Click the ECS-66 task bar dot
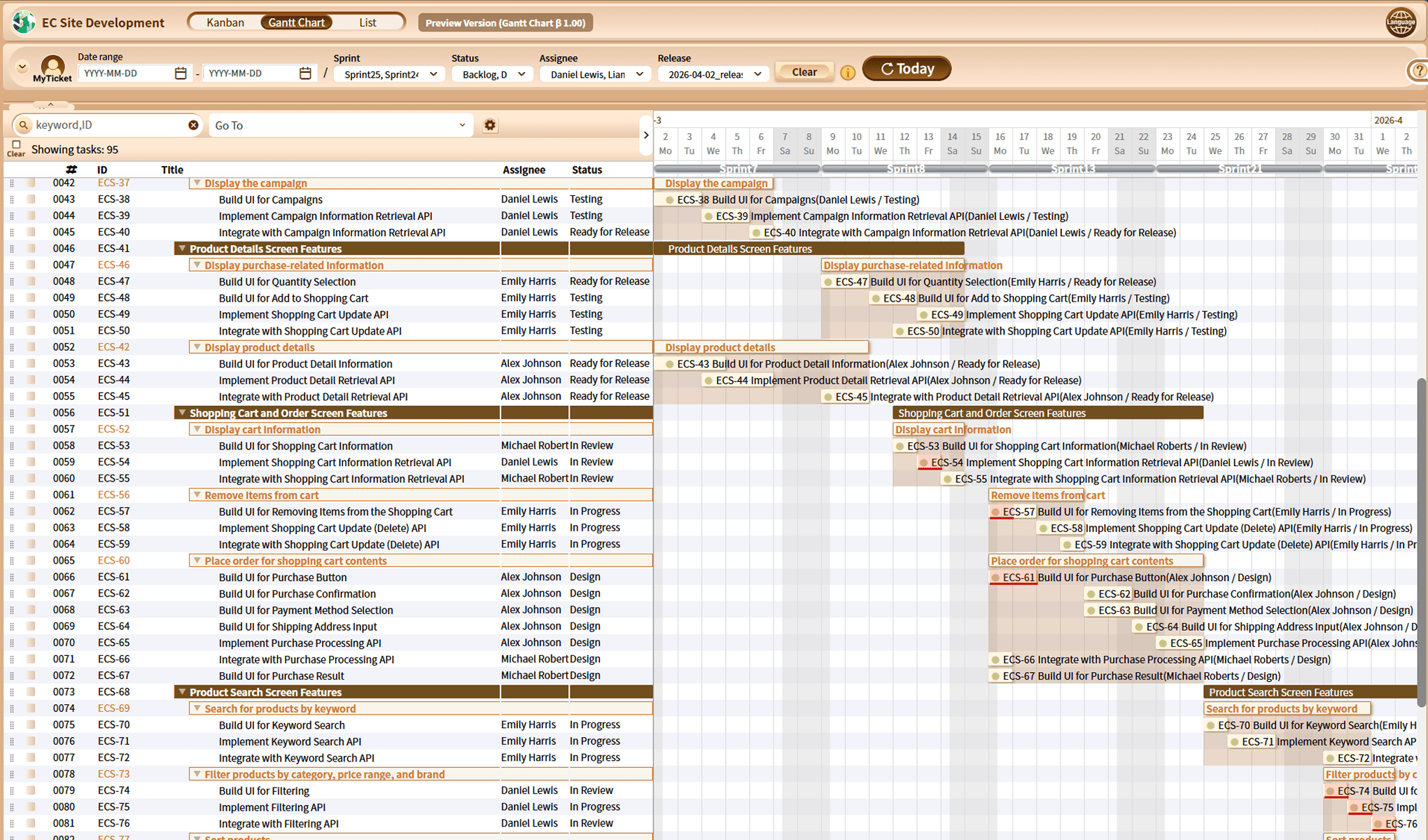Screen dimensions: 1428x840 point(995,659)
